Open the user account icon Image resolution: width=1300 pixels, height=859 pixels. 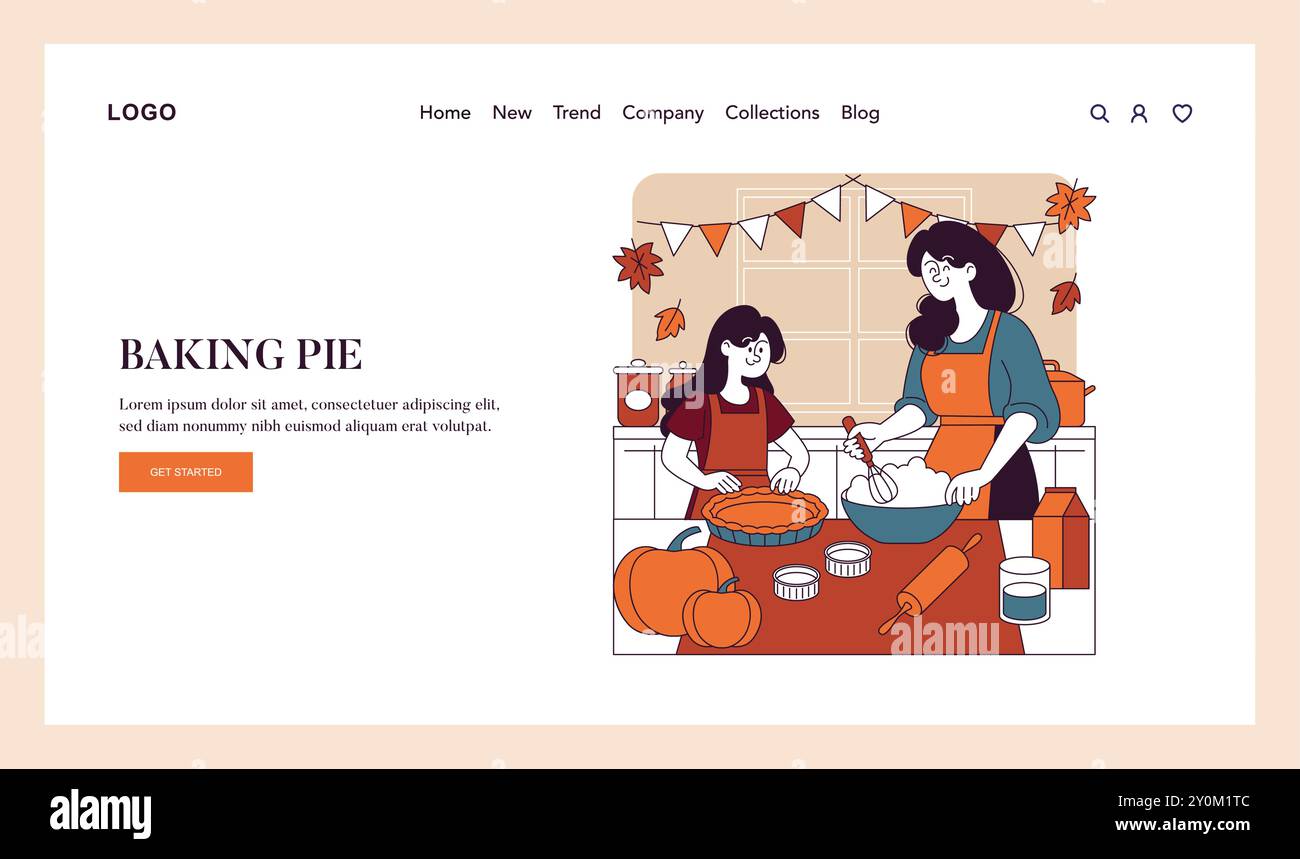1139,113
